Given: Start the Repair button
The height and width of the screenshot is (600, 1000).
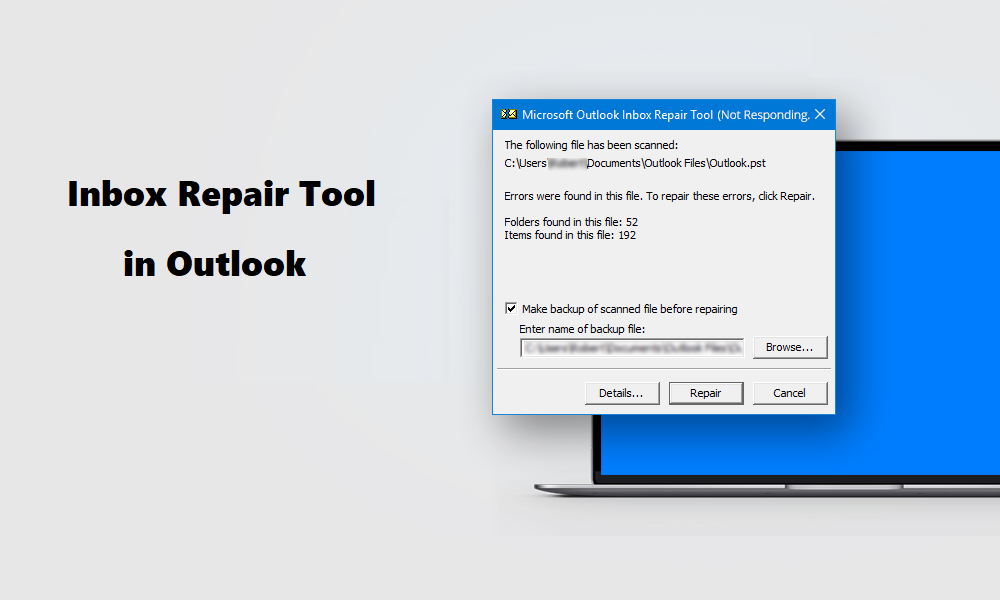Looking at the screenshot, I should coord(706,393).
